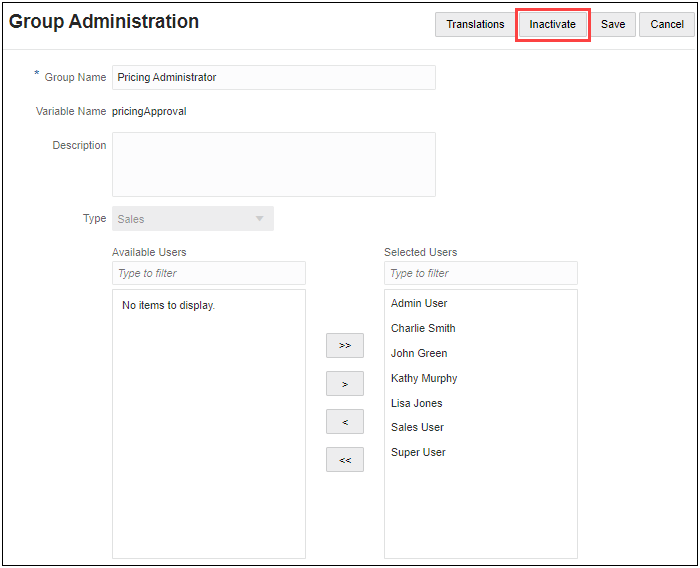Open the Type dropdown
This screenshot has width=700, height=568.
pyautogui.click(x=192, y=219)
